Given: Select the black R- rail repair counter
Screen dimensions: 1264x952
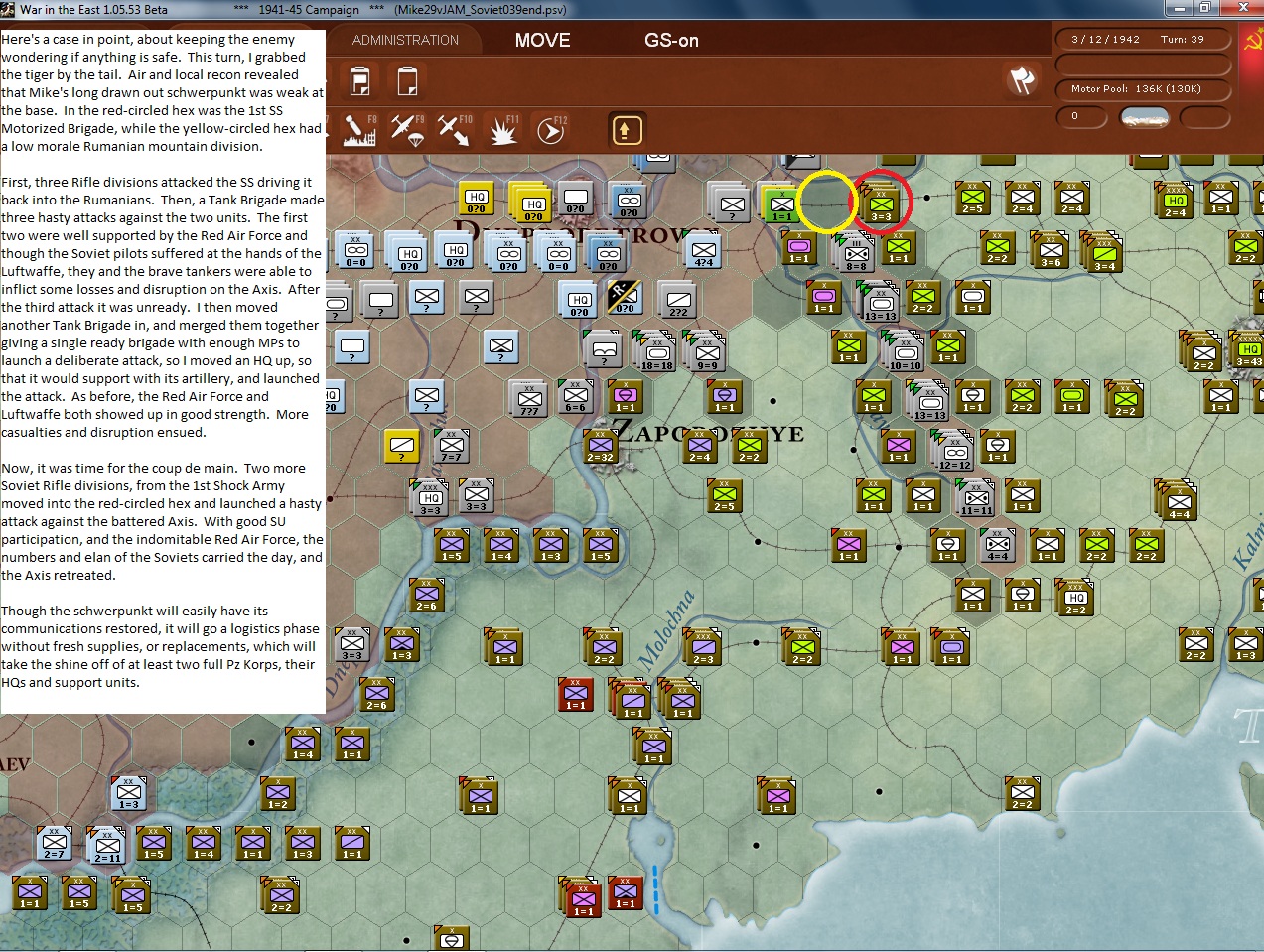Looking at the screenshot, I should (626, 296).
